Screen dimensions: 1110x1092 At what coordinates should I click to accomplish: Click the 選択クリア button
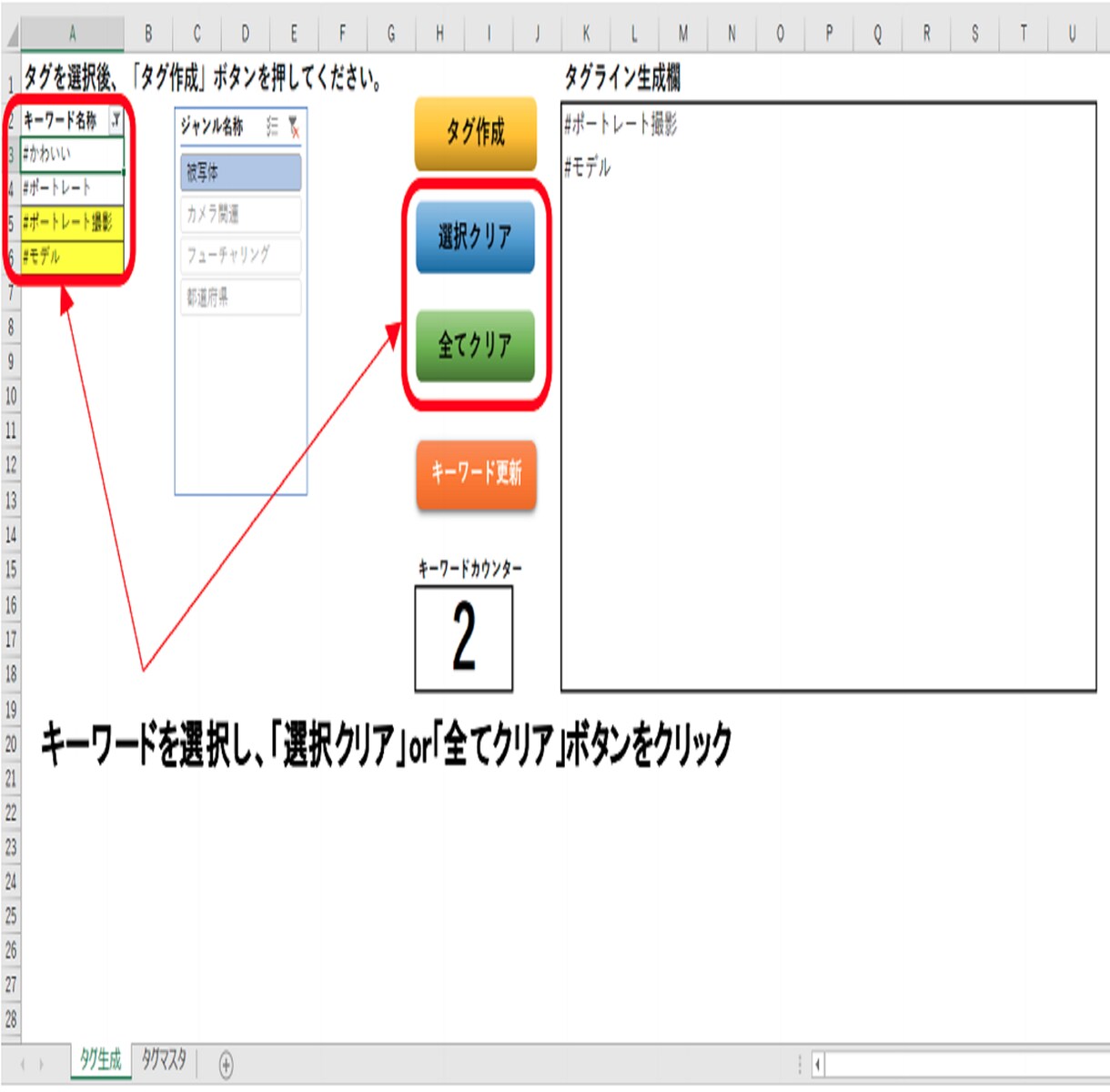pos(475,238)
